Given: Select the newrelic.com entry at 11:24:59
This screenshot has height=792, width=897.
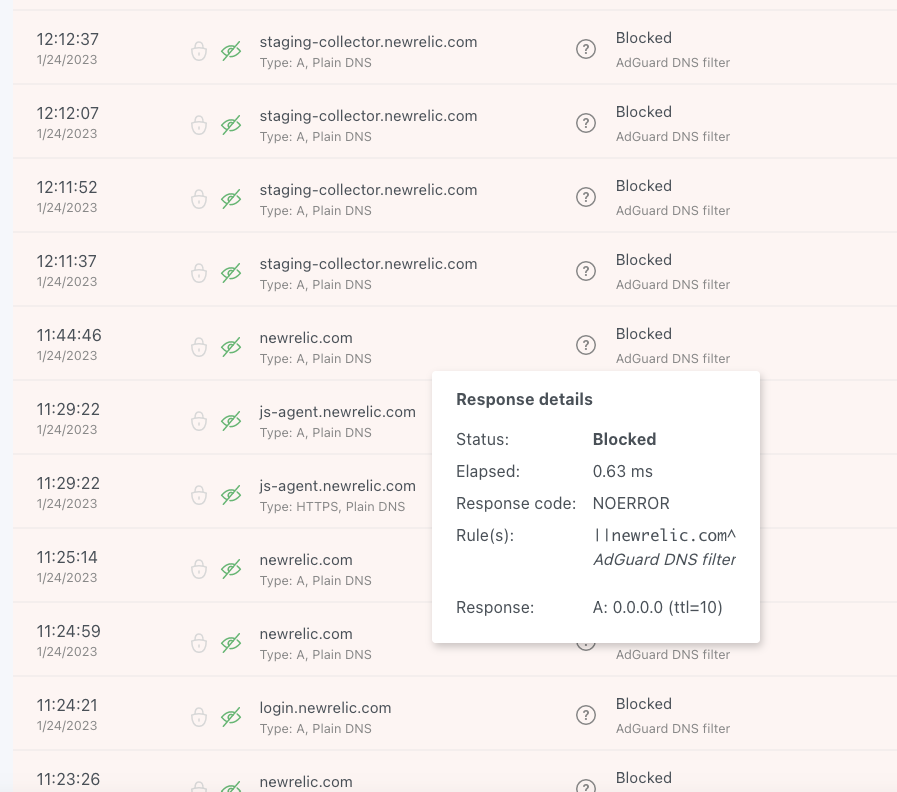Looking at the screenshot, I should tap(306, 633).
